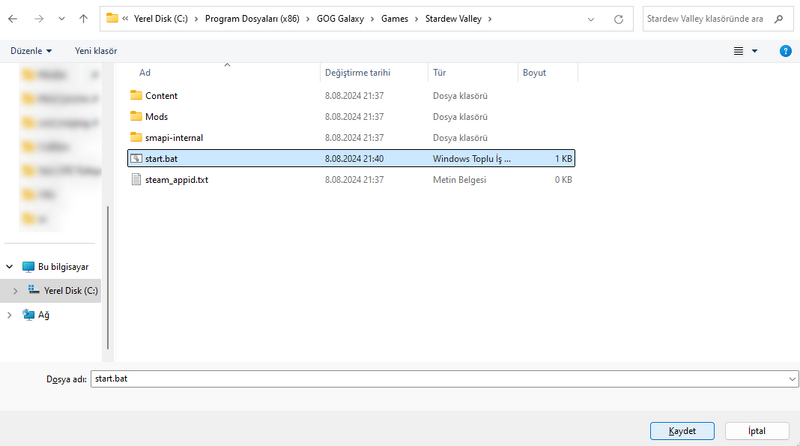Open help icon
Screen dimensions: 800x446
click(x=785, y=51)
